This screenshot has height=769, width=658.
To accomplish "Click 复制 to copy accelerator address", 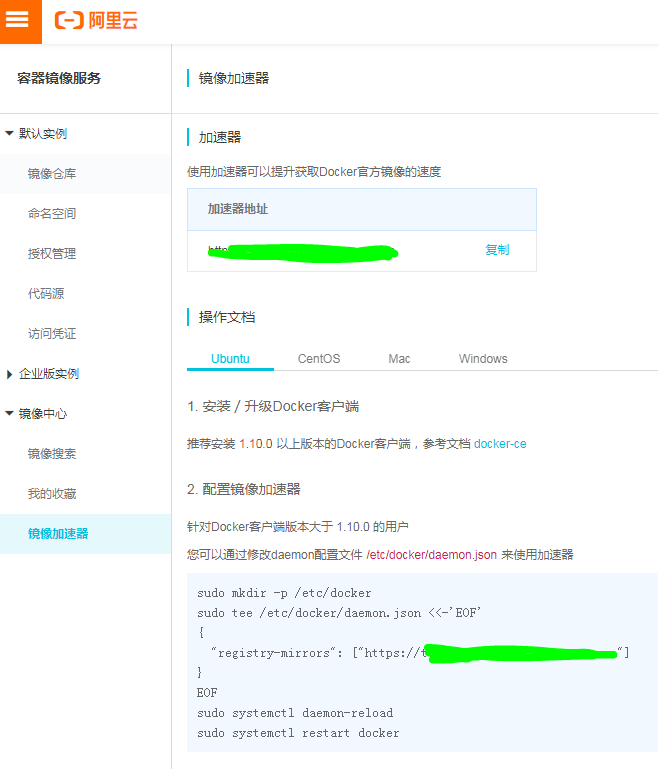I will click(x=497, y=250).
